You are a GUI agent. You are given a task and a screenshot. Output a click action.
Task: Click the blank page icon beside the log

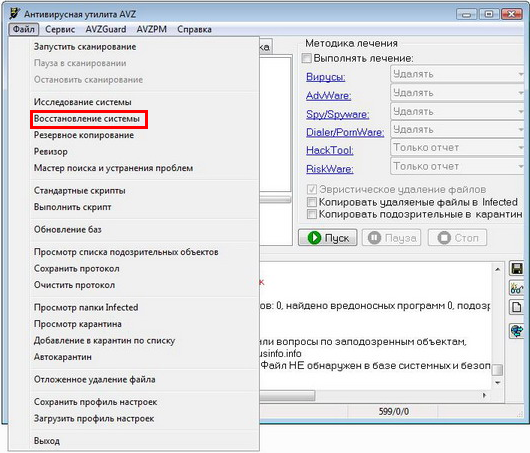click(x=516, y=307)
